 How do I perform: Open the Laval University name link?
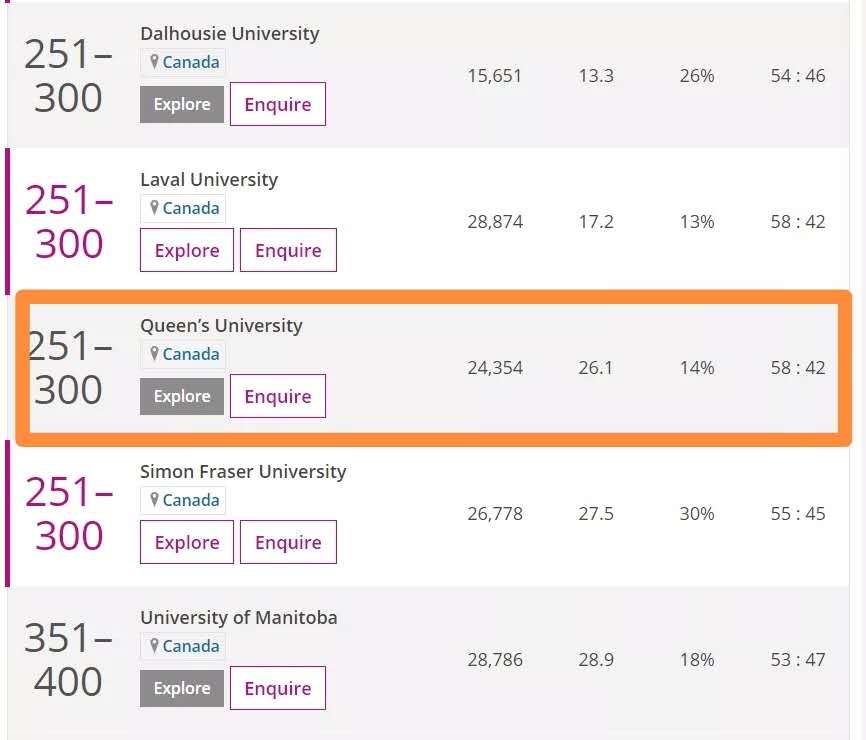click(x=209, y=179)
